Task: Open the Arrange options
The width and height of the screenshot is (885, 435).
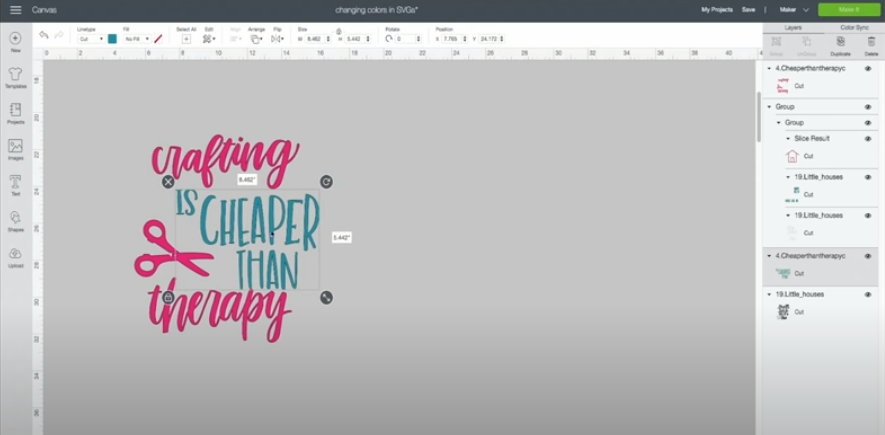Action: [x=256, y=39]
